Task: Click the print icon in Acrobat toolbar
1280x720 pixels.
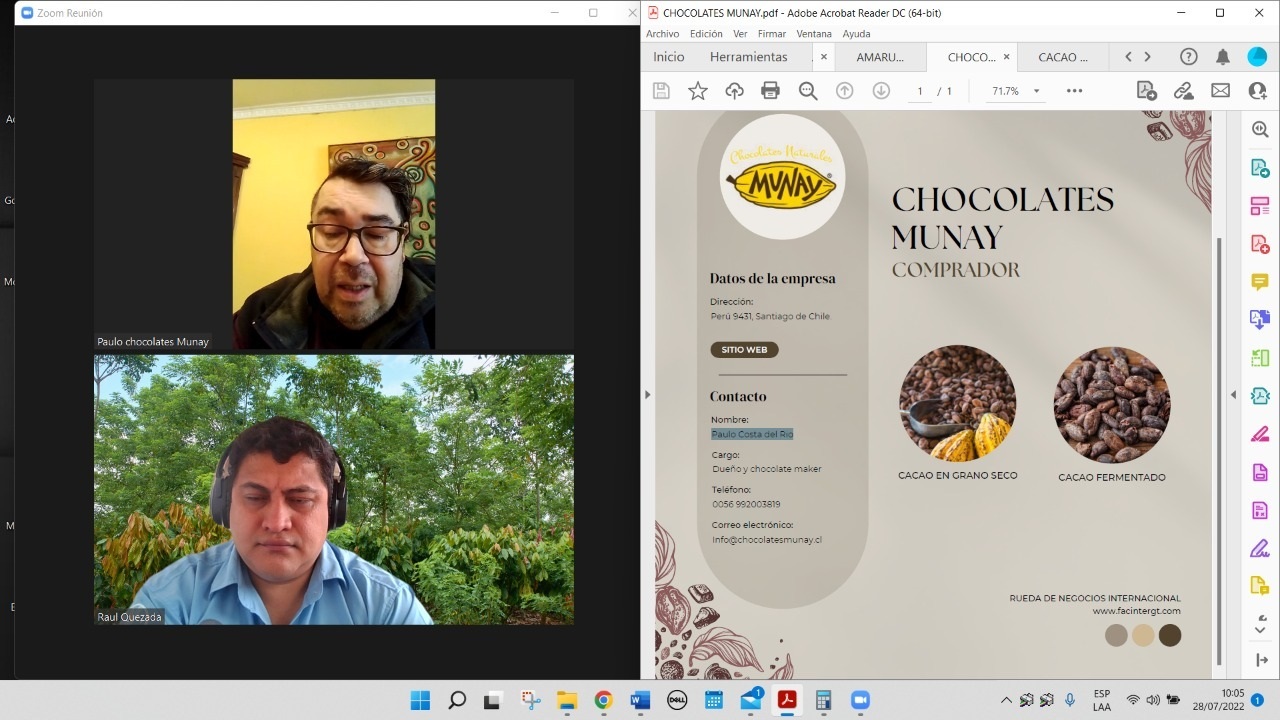Action: [770, 91]
